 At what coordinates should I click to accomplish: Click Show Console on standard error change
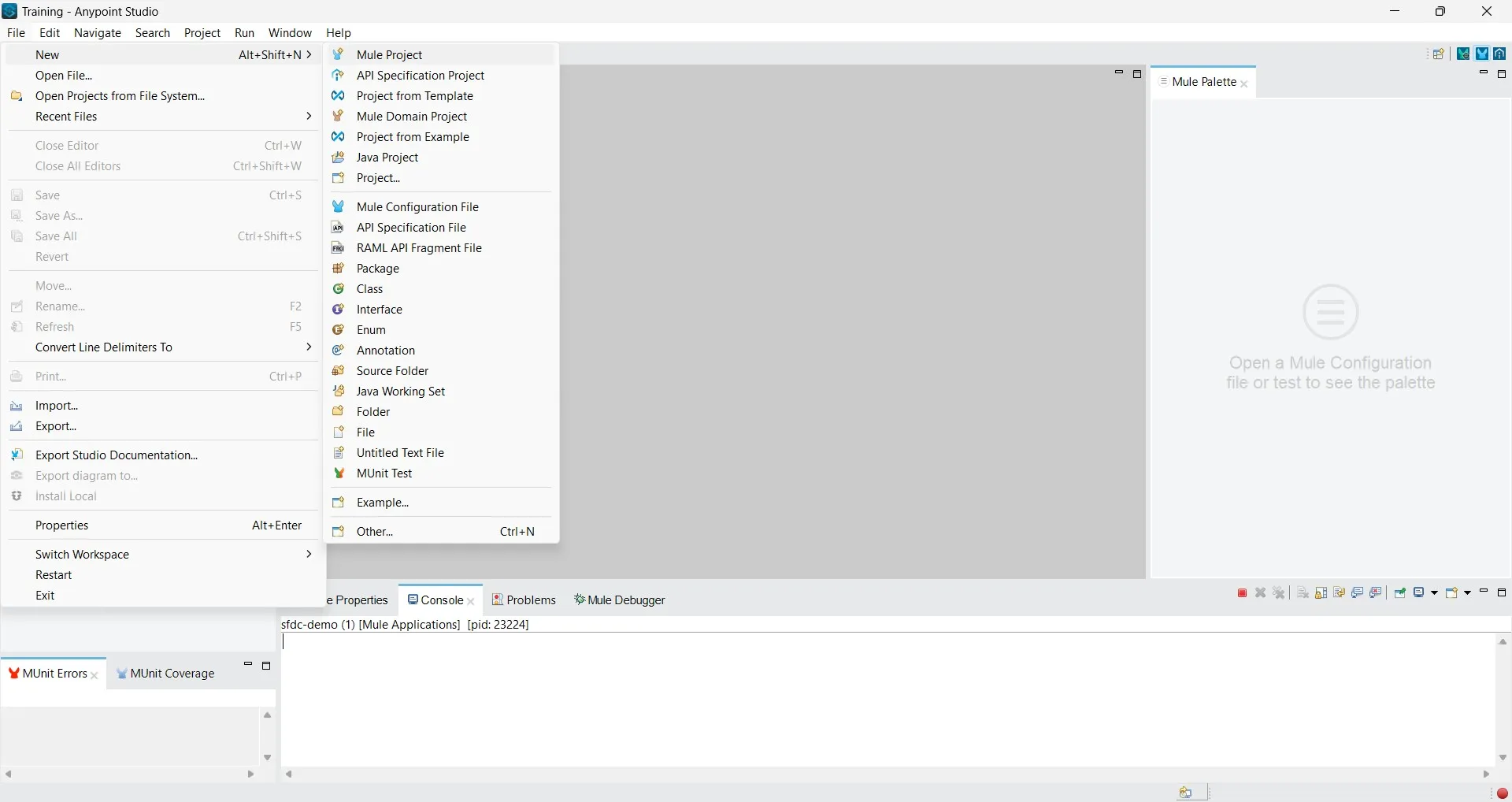click(x=1377, y=593)
